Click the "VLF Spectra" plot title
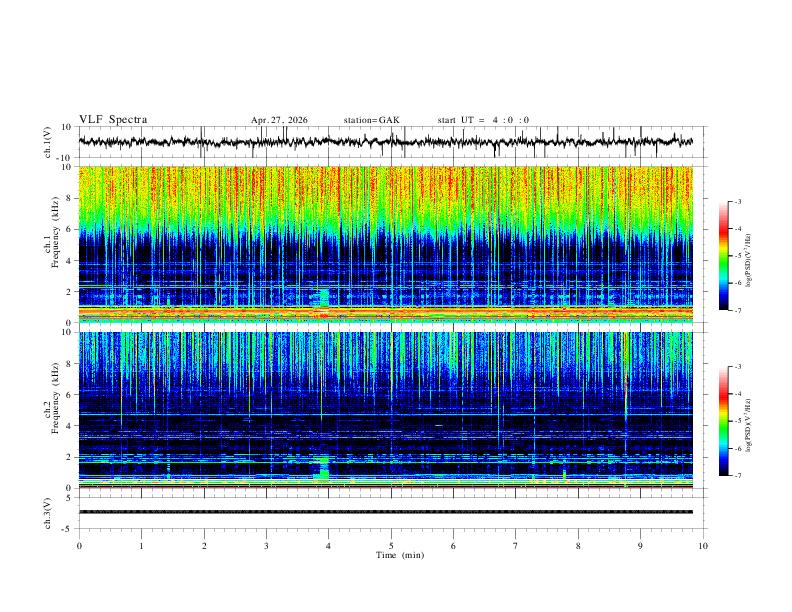The image size is (792, 612). pos(113,120)
